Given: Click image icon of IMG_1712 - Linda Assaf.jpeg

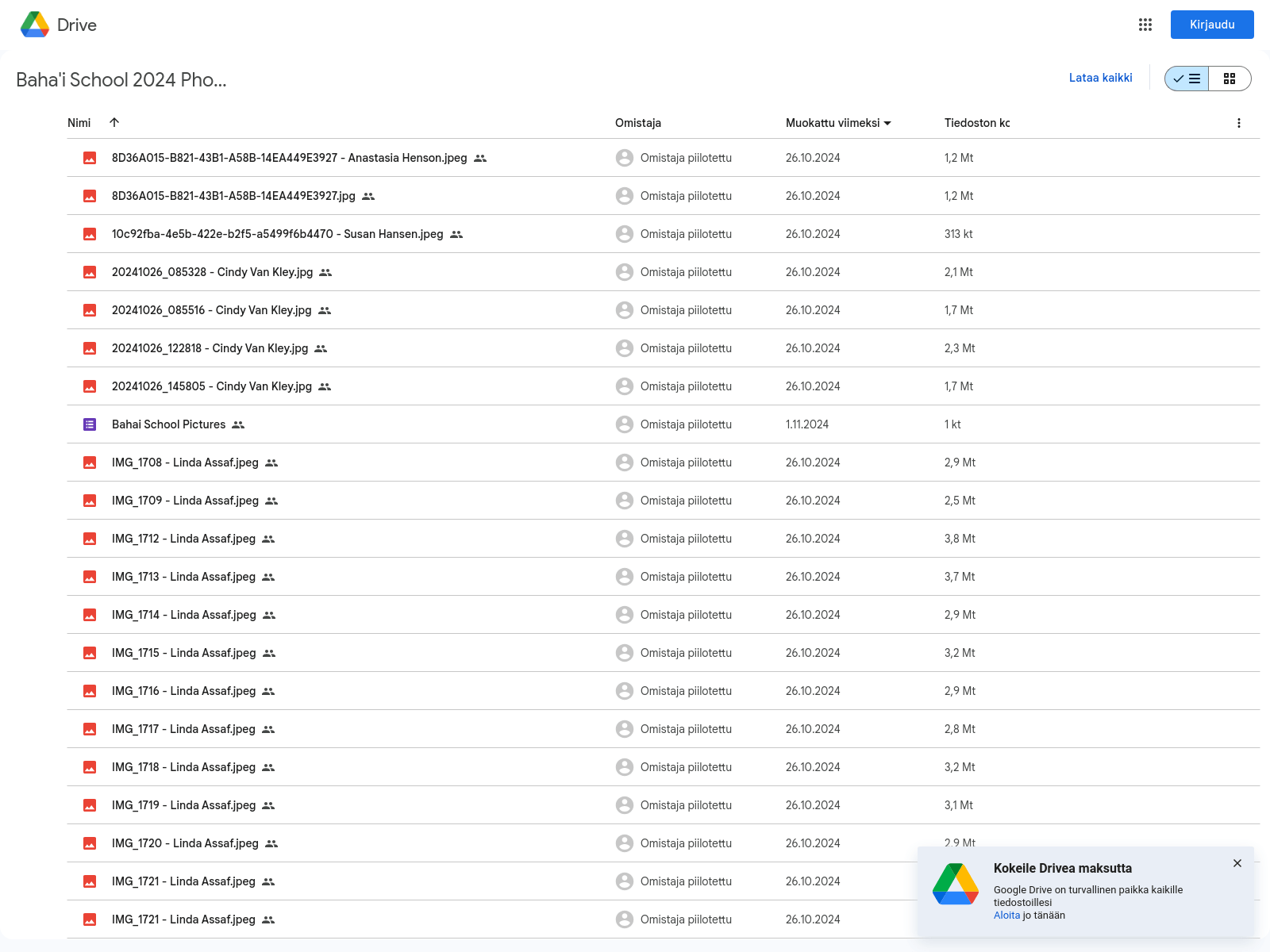Looking at the screenshot, I should pyautogui.click(x=90, y=539).
